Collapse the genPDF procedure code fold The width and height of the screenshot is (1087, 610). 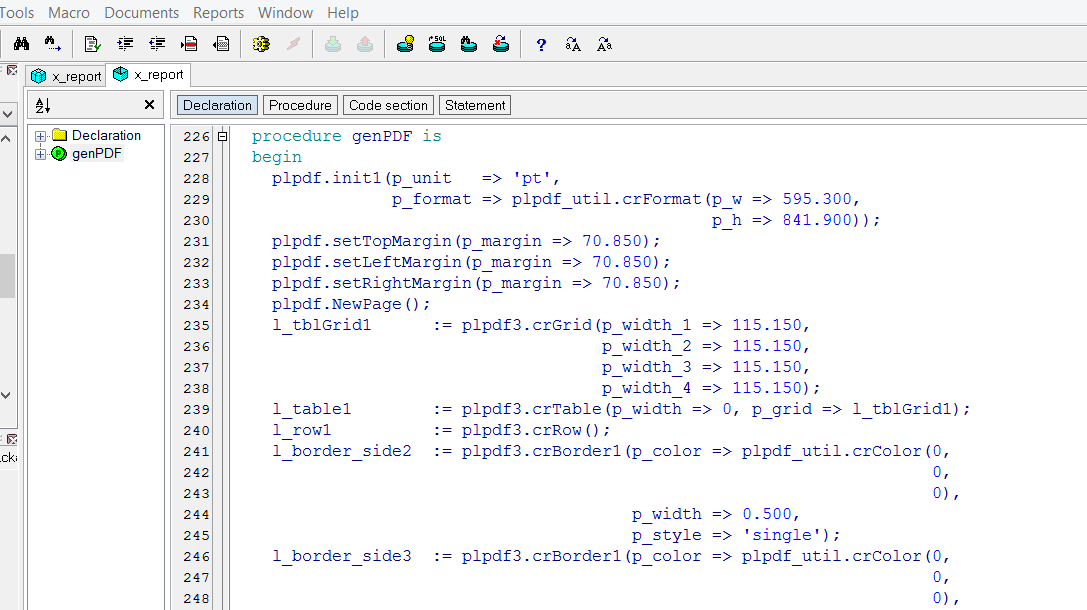pos(223,136)
